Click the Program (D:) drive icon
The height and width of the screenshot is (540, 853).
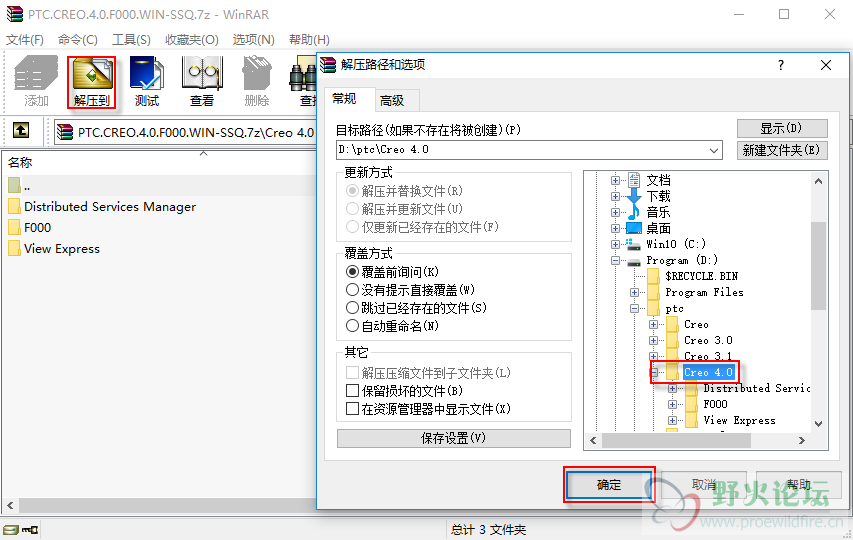(x=634, y=261)
